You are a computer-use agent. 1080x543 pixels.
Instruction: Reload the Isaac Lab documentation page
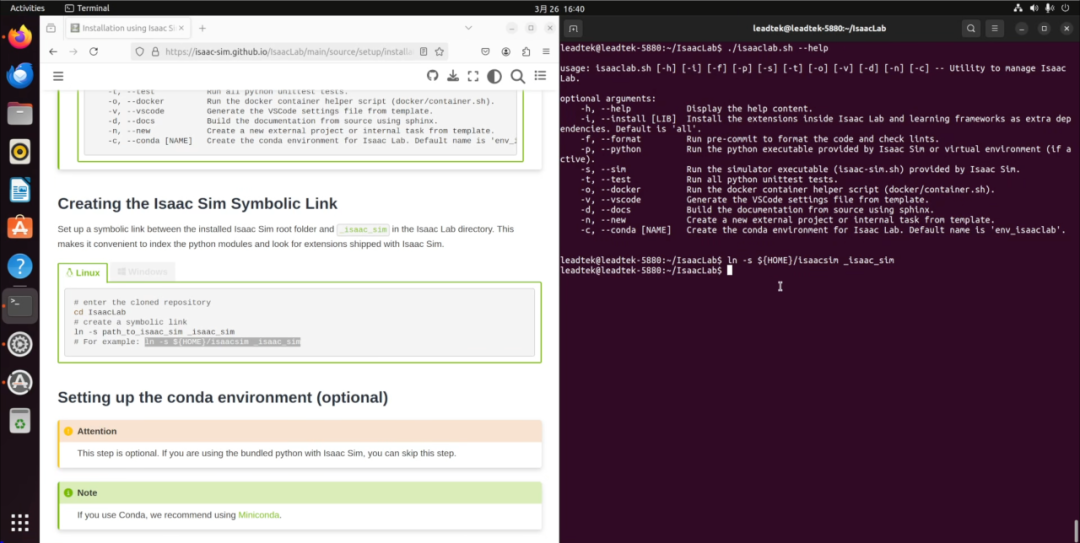coord(94,52)
